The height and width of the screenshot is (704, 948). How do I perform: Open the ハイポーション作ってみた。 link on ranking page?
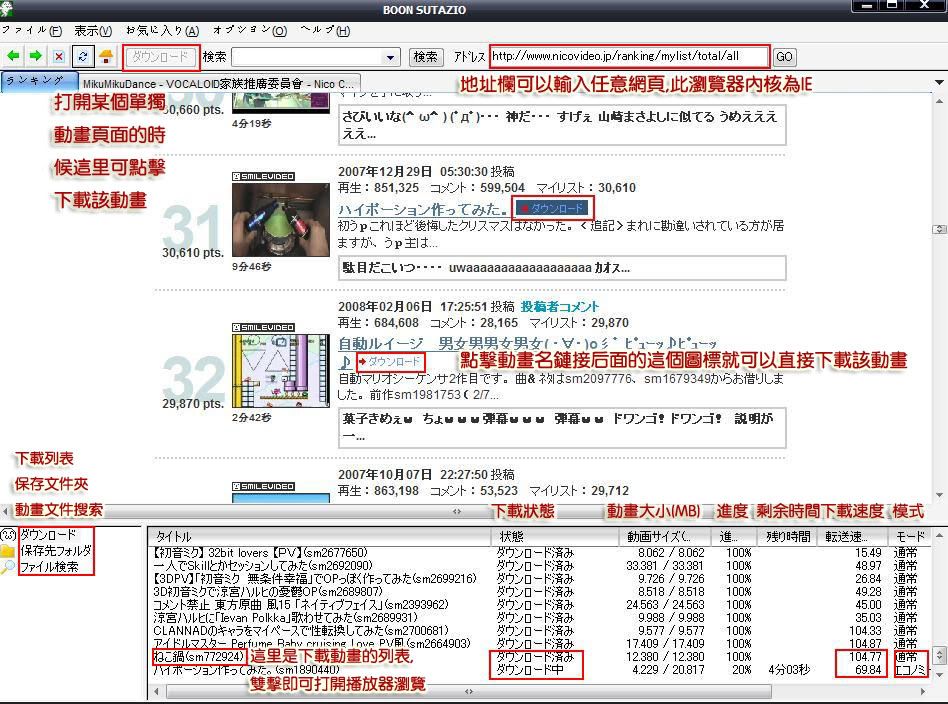422,209
